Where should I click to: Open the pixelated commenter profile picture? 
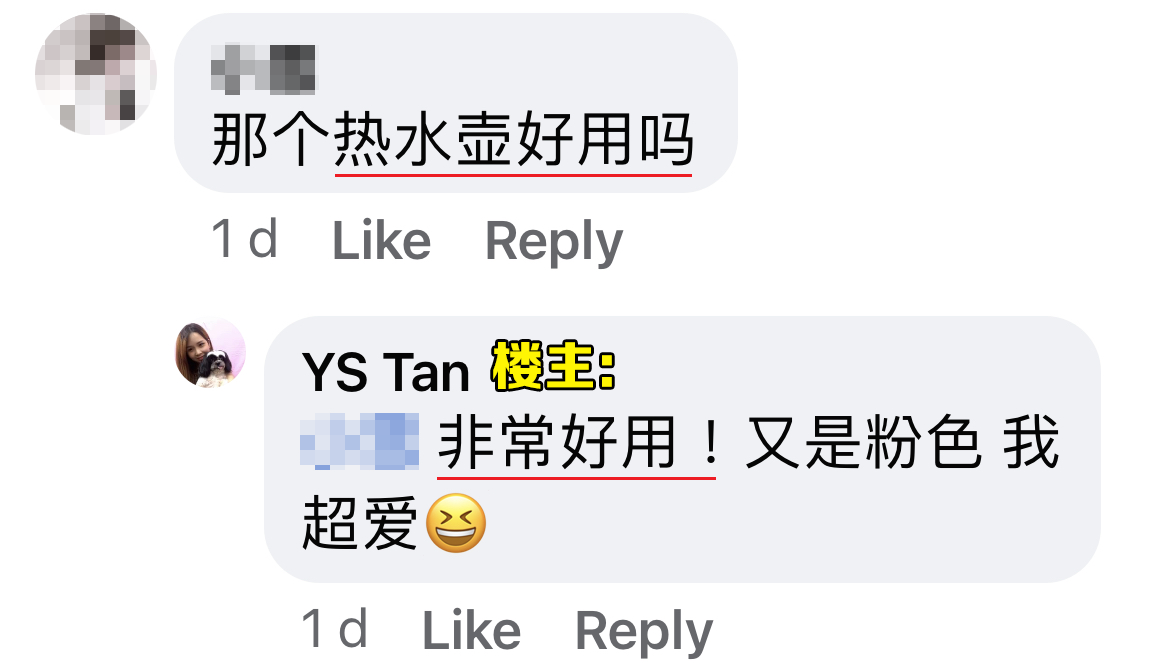(96, 73)
